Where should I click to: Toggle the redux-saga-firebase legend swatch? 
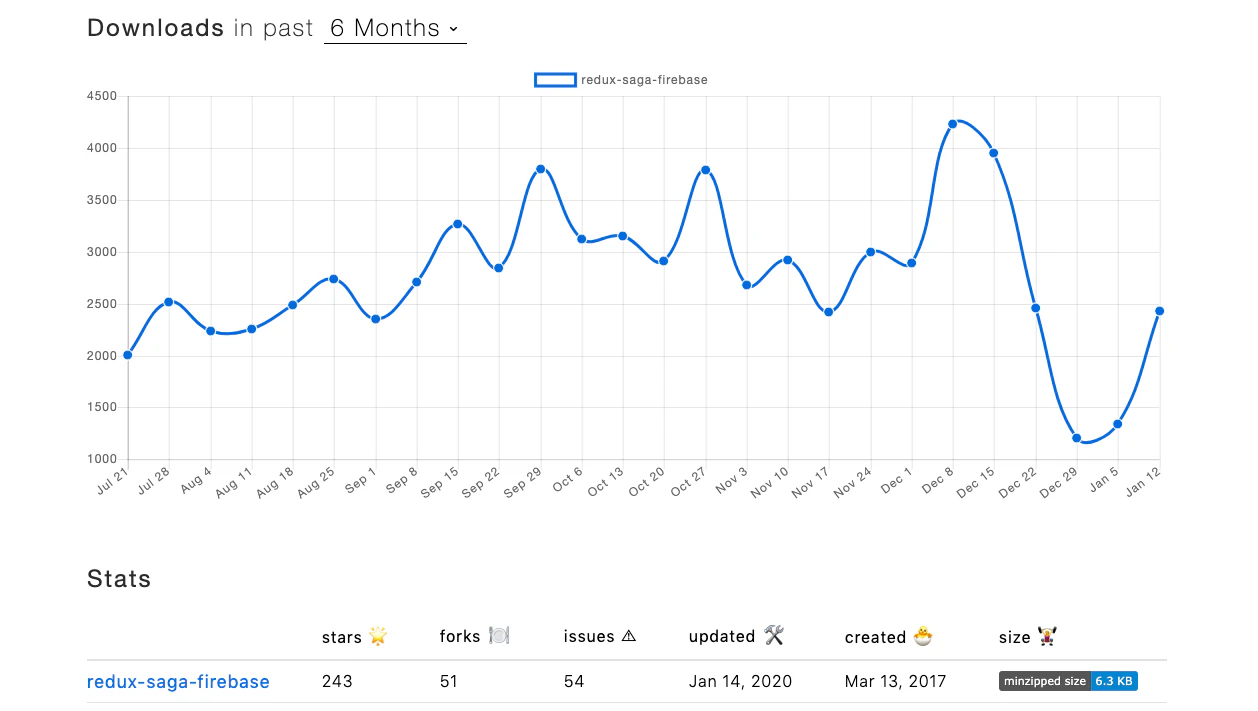tap(555, 80)
